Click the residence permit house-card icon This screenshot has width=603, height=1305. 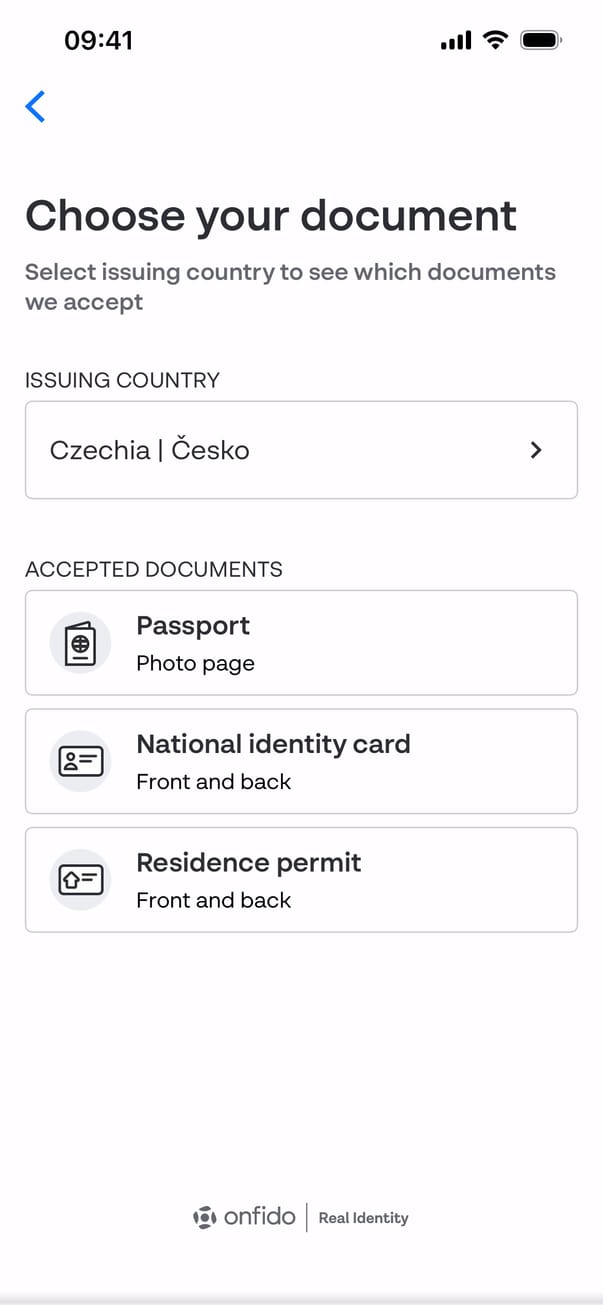click(x=80, y=880)
